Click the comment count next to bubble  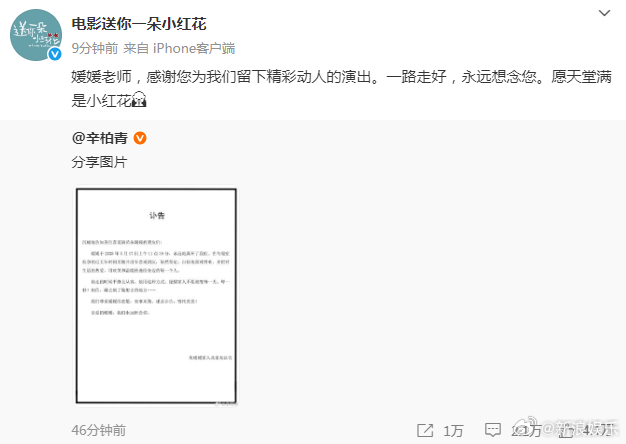pyautogui.click(x=527, y=430)
